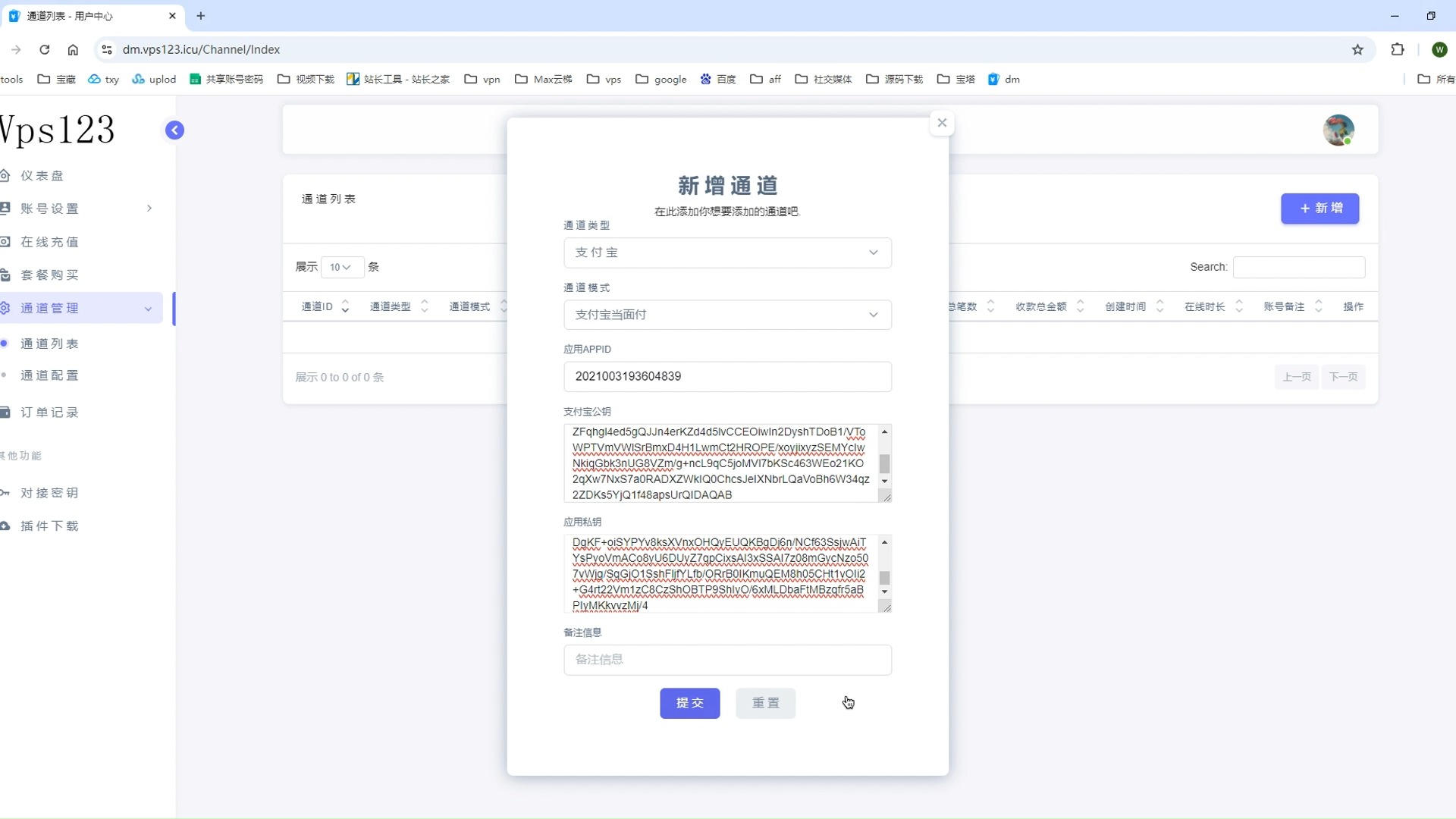
Task: Click inside the 应用私钥 text area
Action: (x=720, y=574)
